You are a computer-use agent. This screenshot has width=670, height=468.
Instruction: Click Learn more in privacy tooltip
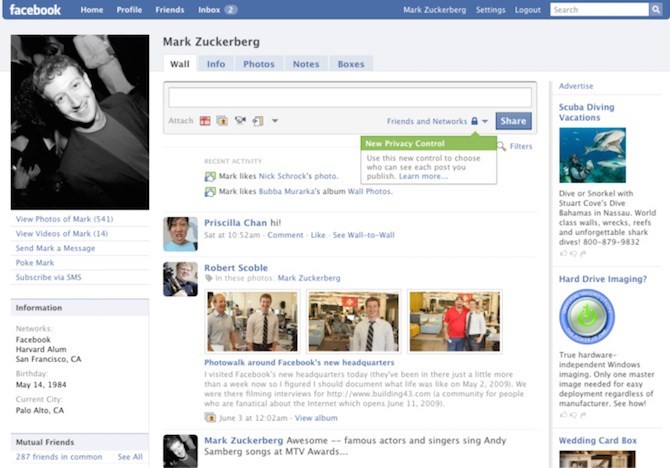[423, 176]
